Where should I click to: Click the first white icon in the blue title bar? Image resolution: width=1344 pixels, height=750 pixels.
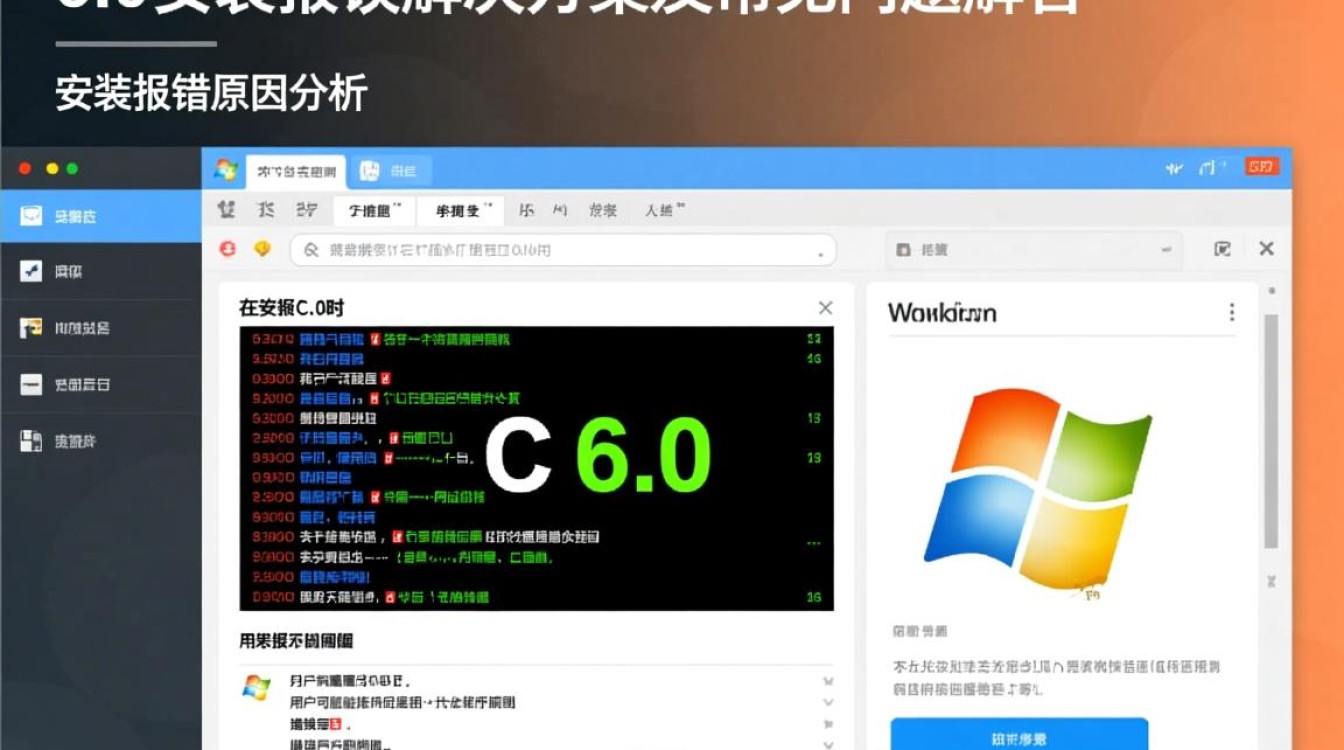pyautogui.click(x=1175, y=169)
